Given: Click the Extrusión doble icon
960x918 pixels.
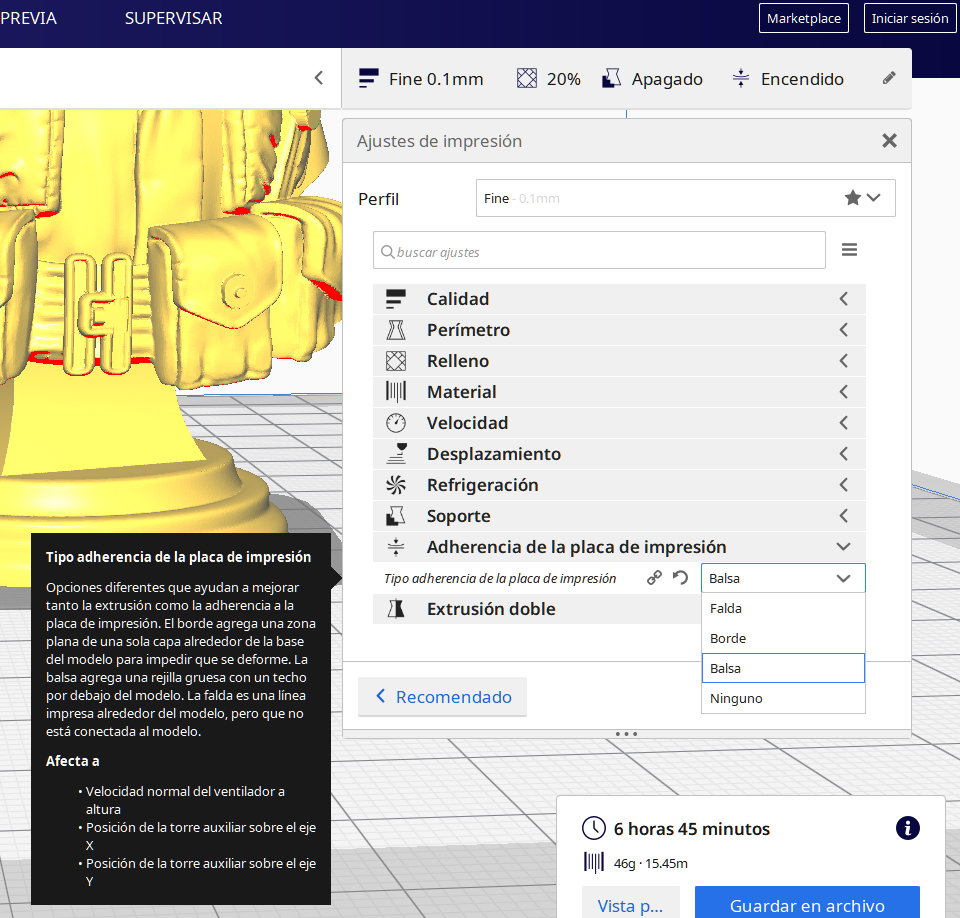Looking at the screenshot, I should 396,609.
